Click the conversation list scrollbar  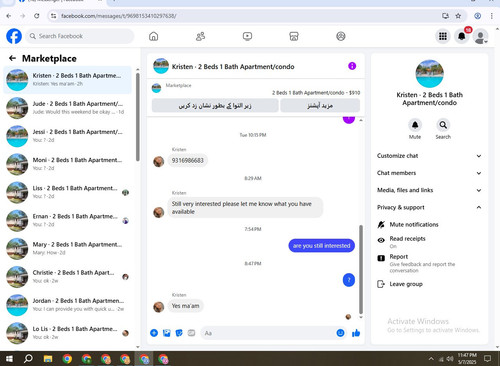tap(138, 117)
